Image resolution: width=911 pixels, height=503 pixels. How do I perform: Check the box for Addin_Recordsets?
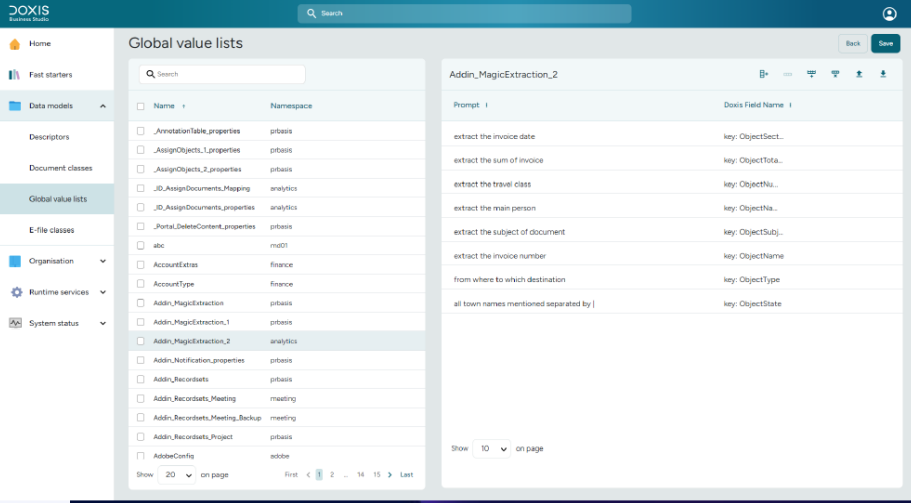point(141,379)
